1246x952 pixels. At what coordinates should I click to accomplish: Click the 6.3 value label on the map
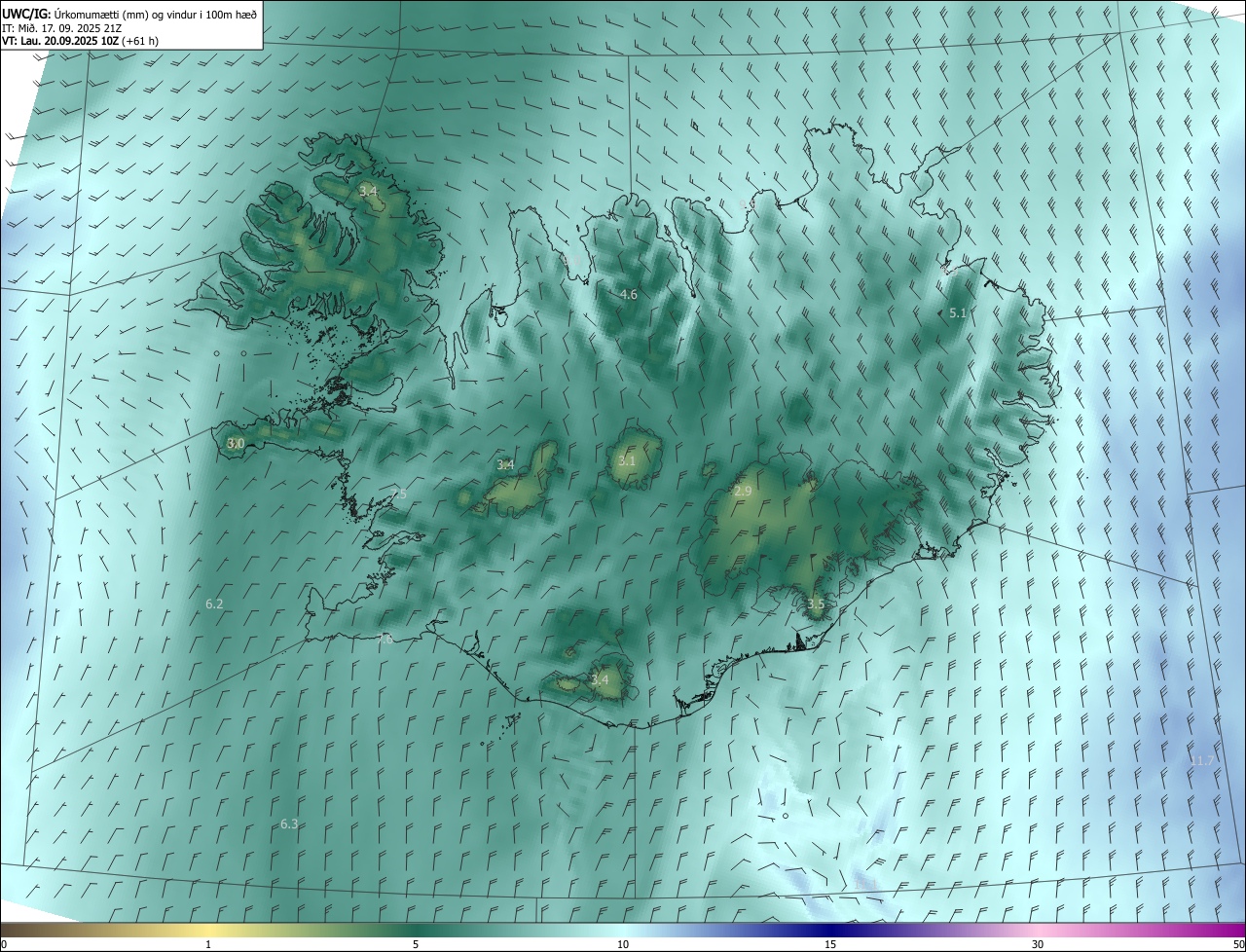pos(289,824)
